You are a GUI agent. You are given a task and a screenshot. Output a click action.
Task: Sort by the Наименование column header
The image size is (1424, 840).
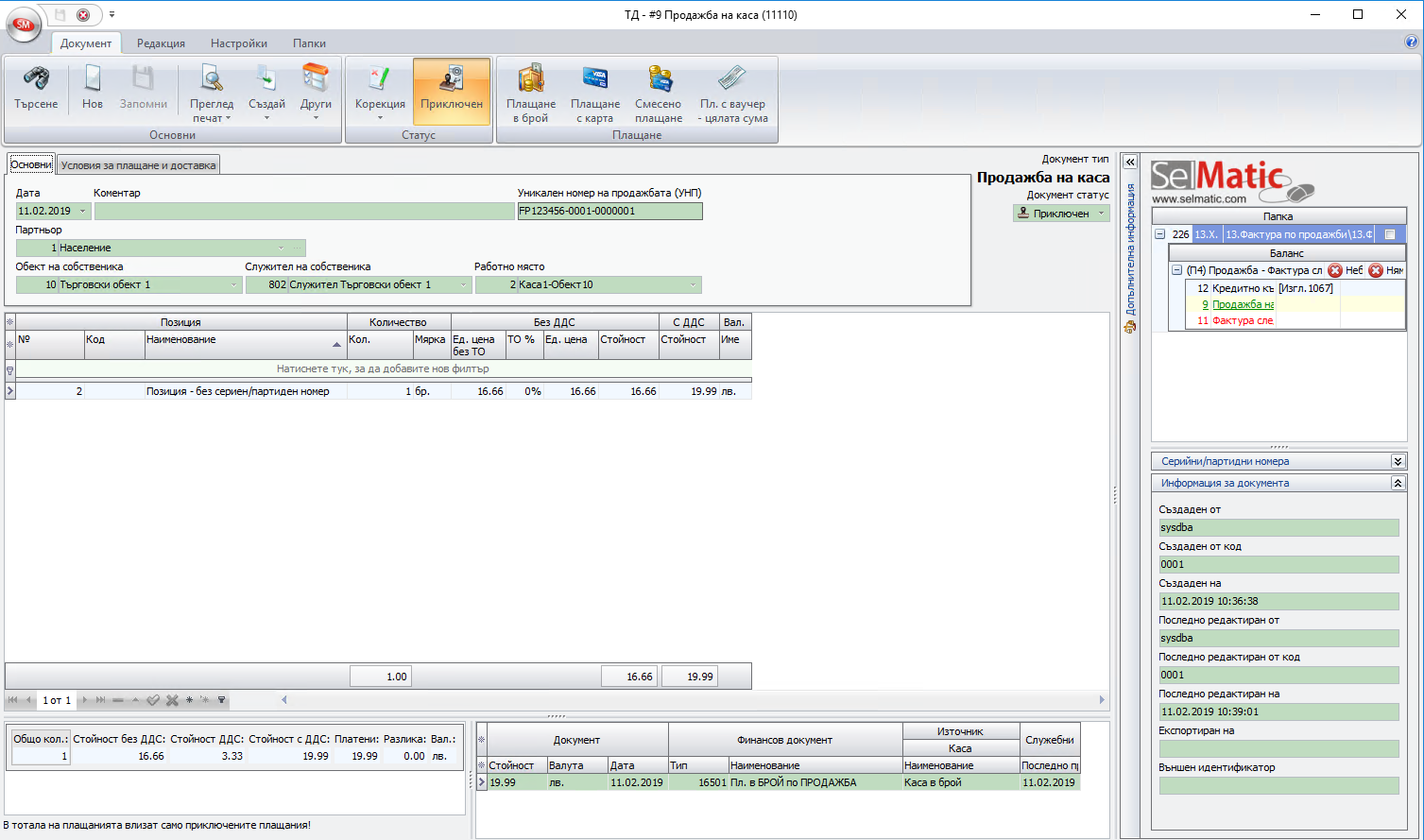click(x=245, y=345)
